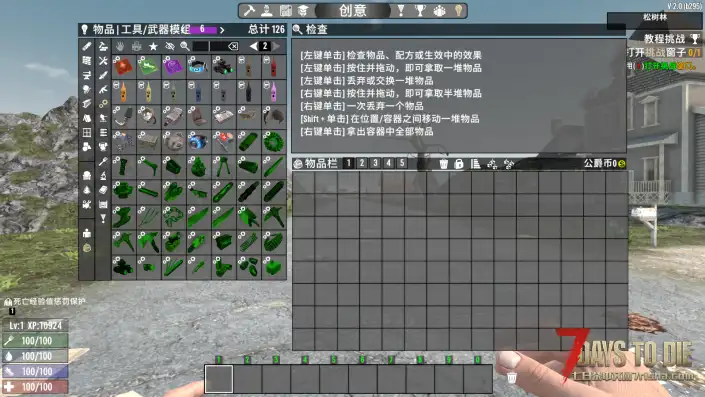Viewport: 705px width, 397px height.
Task: Switch to inventory page 1 tab
Action: 348,163
